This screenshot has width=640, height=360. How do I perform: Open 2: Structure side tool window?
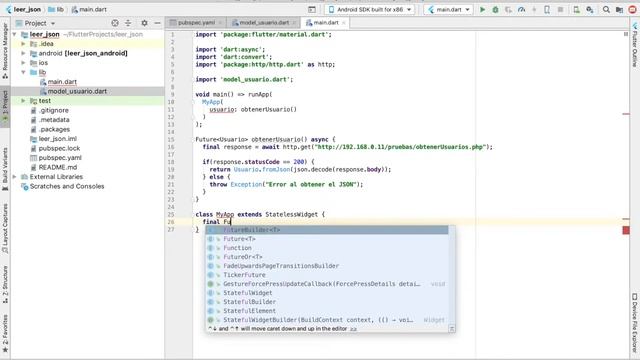[5, 284]
